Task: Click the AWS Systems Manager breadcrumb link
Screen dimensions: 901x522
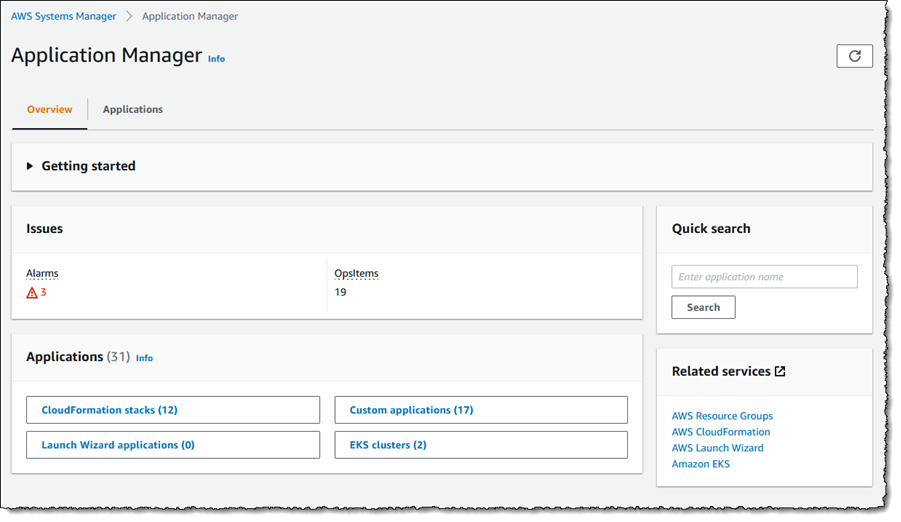Action: pyautogui.click(x=63, y=16)
